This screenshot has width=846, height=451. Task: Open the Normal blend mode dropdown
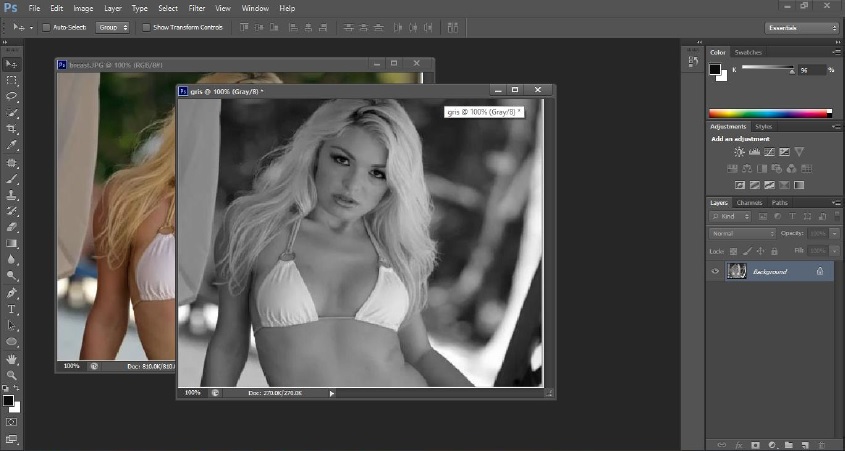point(741,233)
